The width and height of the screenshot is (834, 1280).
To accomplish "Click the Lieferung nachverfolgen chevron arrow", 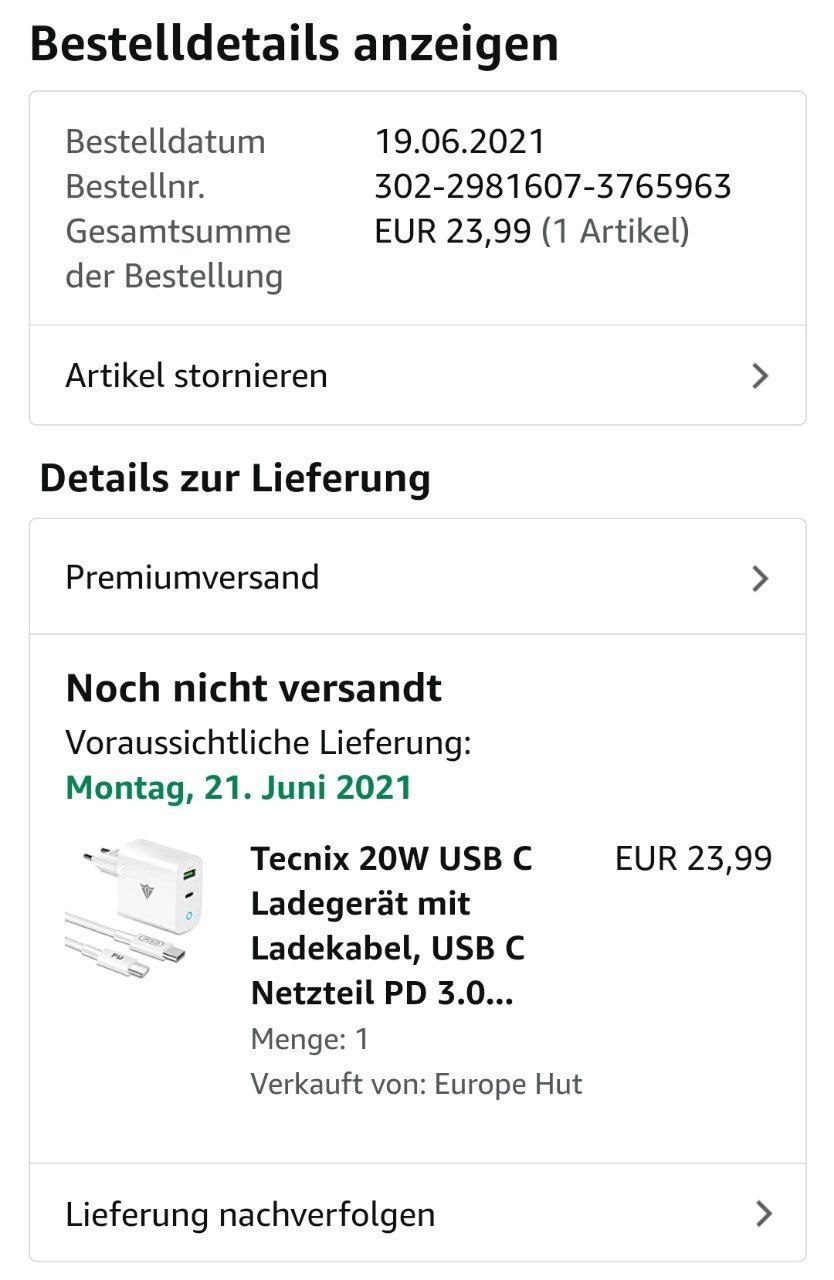I will point(764,1214).
